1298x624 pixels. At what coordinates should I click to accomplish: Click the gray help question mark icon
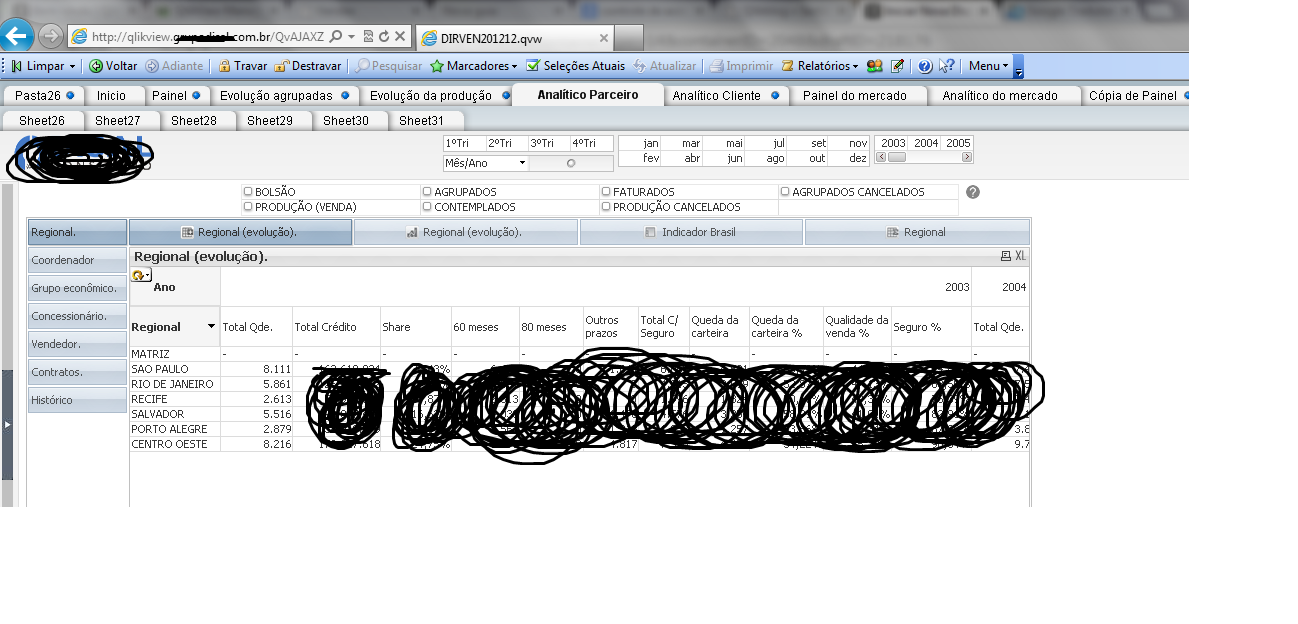[x=973, y=192]
